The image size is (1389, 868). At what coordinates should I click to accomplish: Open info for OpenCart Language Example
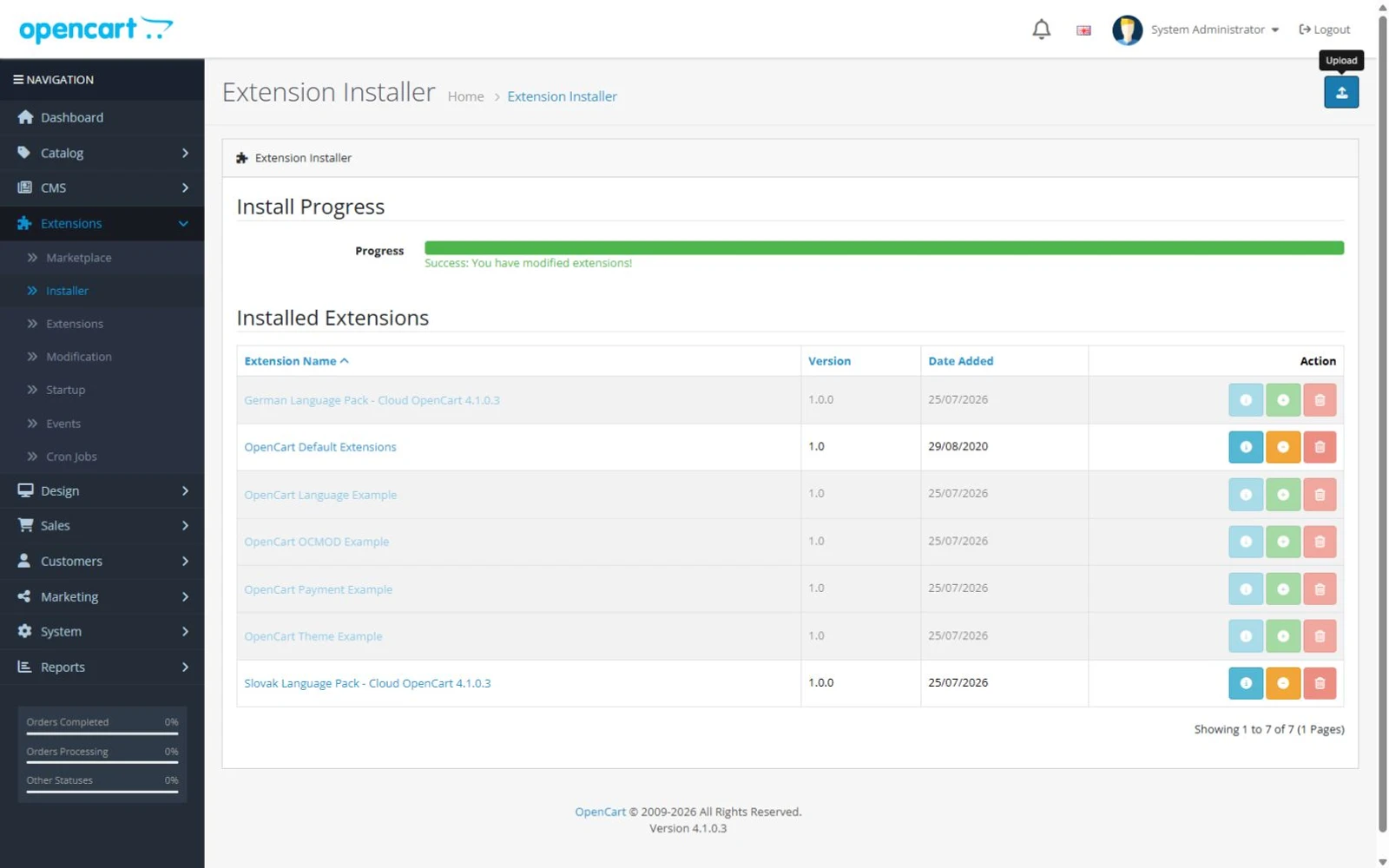(x=1245, y=495)
